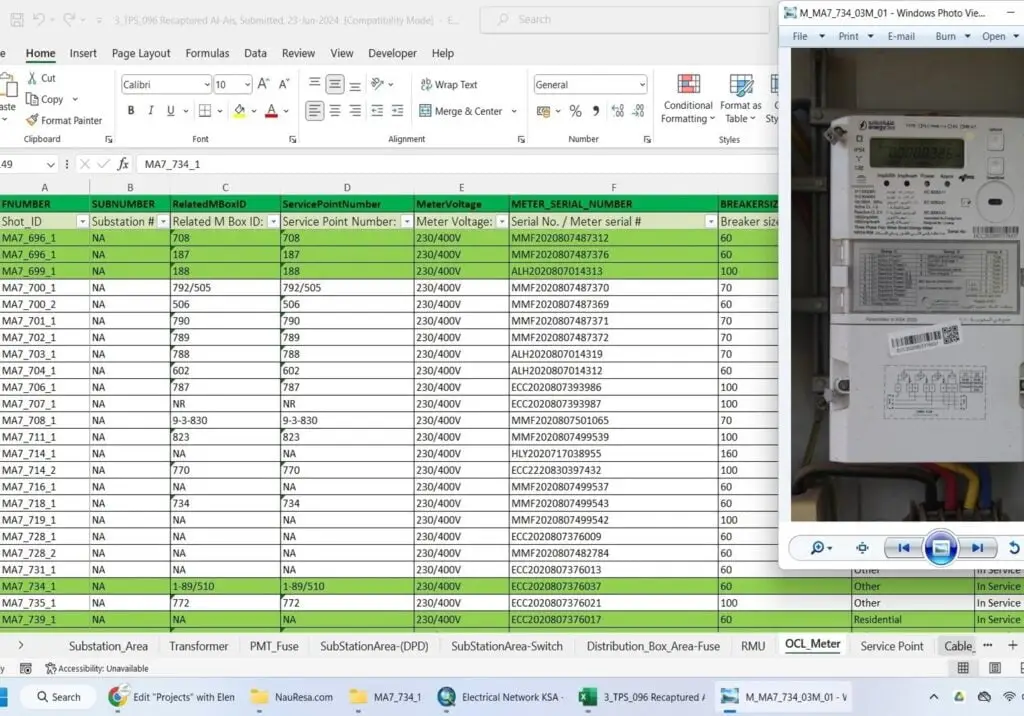Toggle Underline formatting
The height and width of the screenshot is (716, 1024).
[x=171, y=111]
